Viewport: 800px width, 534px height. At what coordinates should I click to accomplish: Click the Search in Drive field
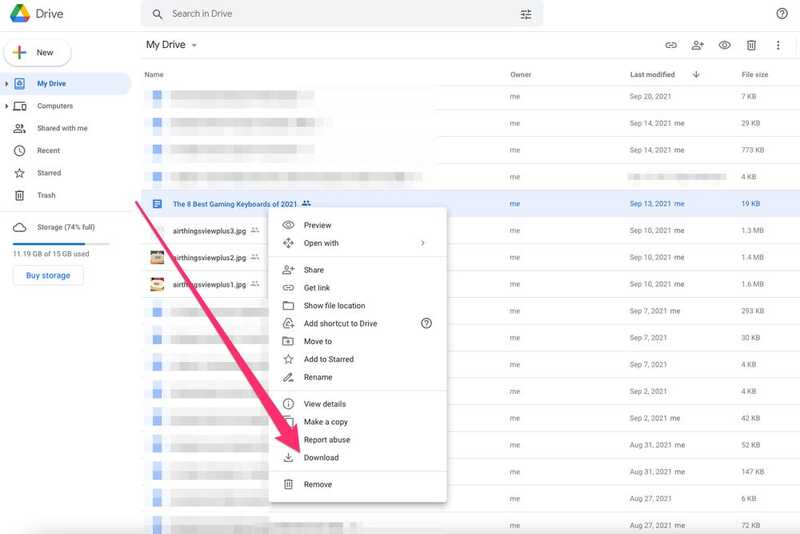click(342, 14)
